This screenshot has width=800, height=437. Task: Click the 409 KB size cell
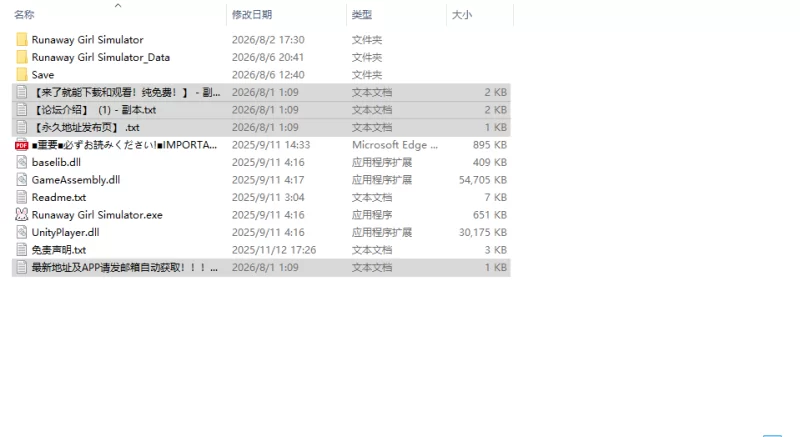[490, 162]
